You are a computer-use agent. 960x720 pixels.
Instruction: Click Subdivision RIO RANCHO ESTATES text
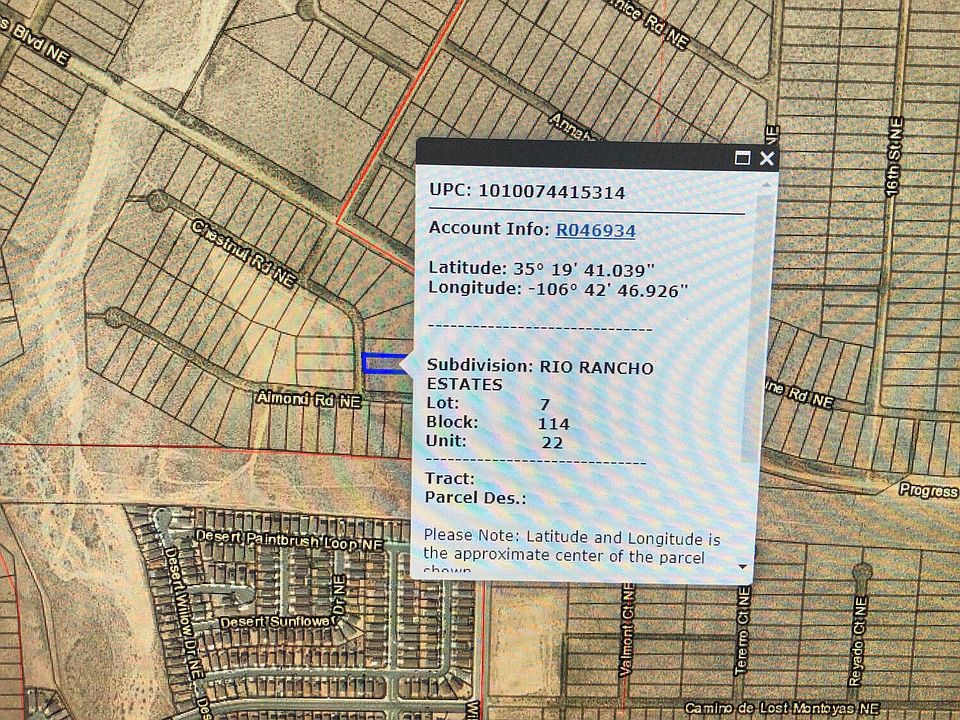coord(540,375)
